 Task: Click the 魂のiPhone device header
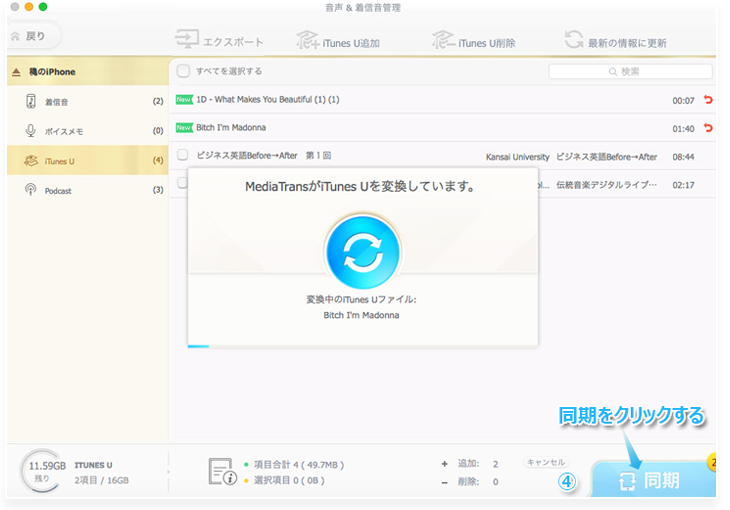point(88,72)
